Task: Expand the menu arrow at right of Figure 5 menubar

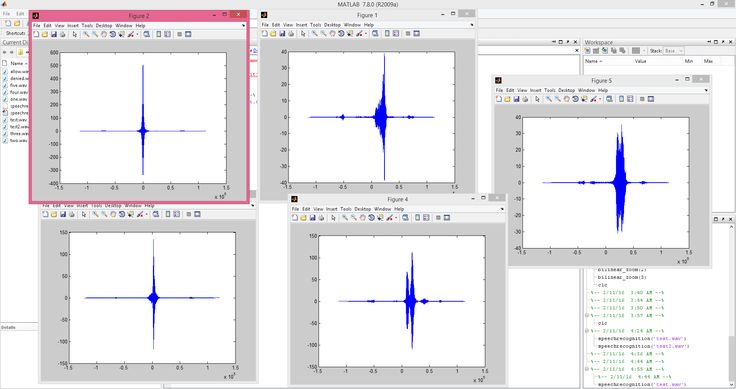Action: click(706, 90)
